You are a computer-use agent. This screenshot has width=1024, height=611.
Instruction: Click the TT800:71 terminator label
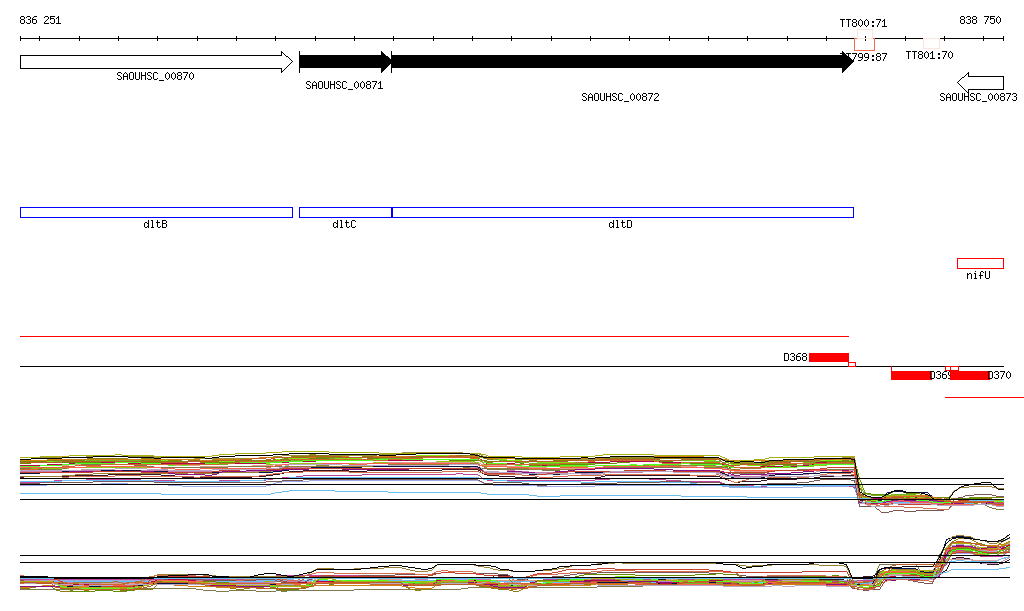tap(863, 22)
